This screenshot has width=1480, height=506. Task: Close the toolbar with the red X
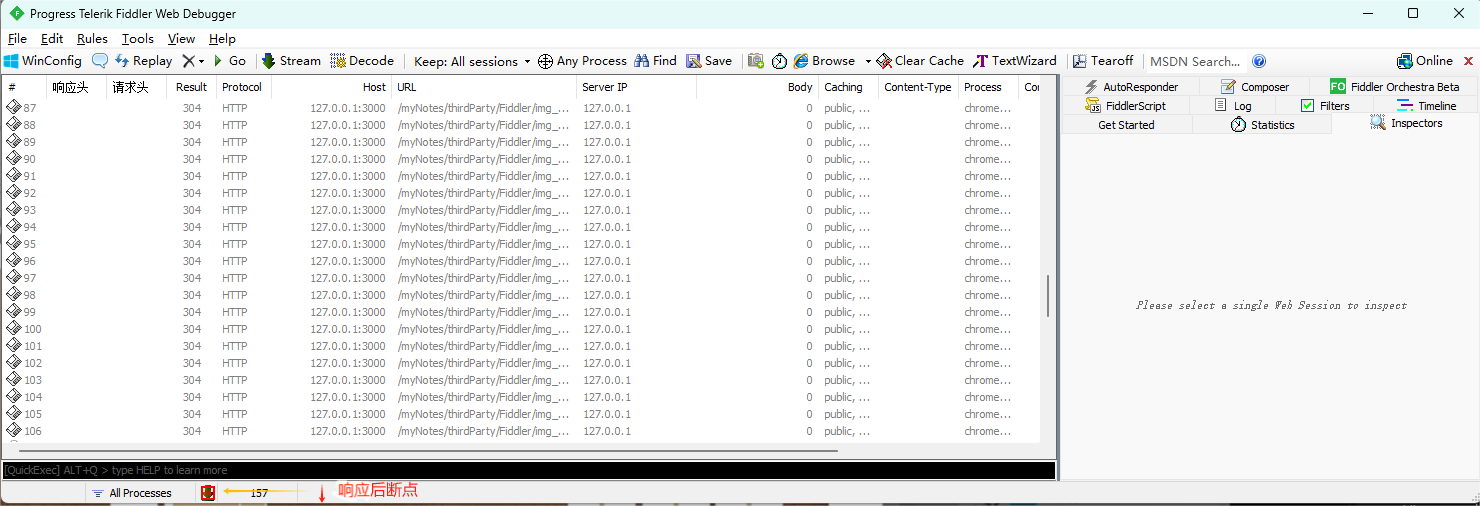pyautogui.click(x=1468, y=61)
